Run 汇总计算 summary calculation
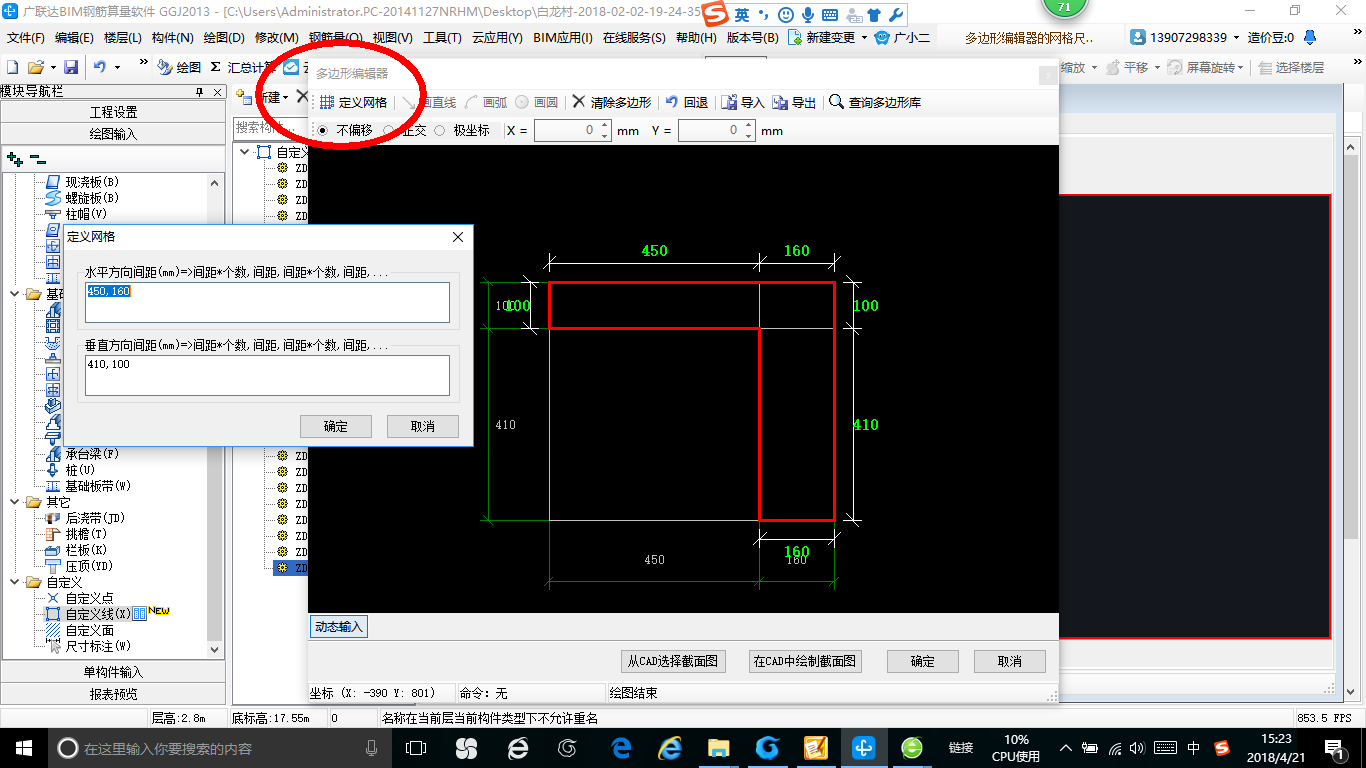The width and height of the screenshot is (1366, 768). (244, 67)
